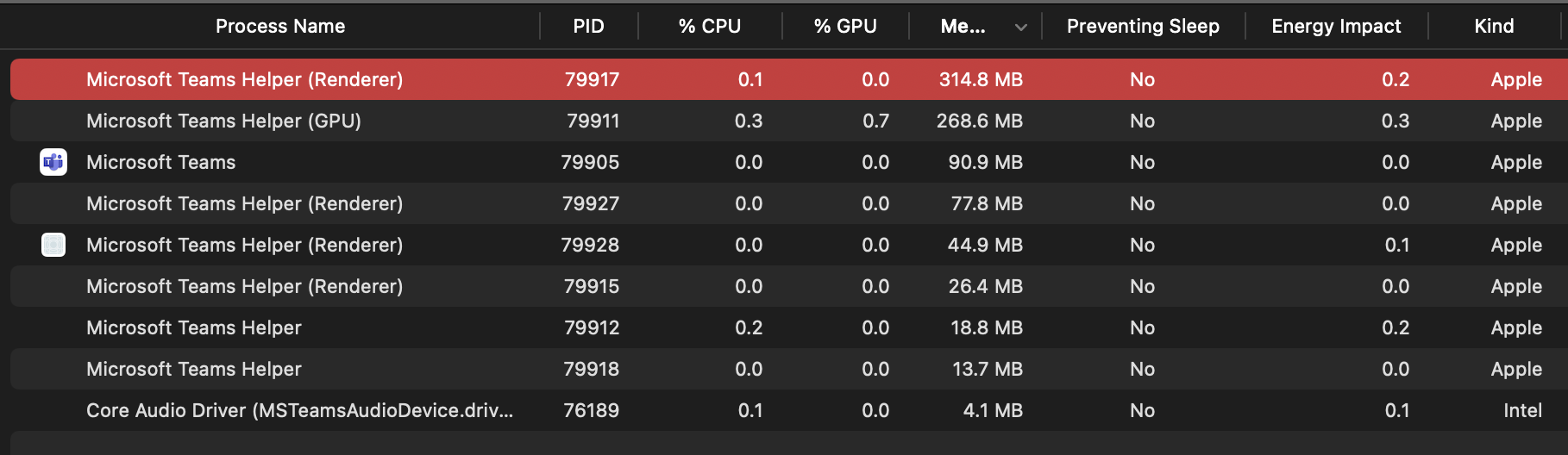
Task: Click PID value 79918
Action: (592, 369)
